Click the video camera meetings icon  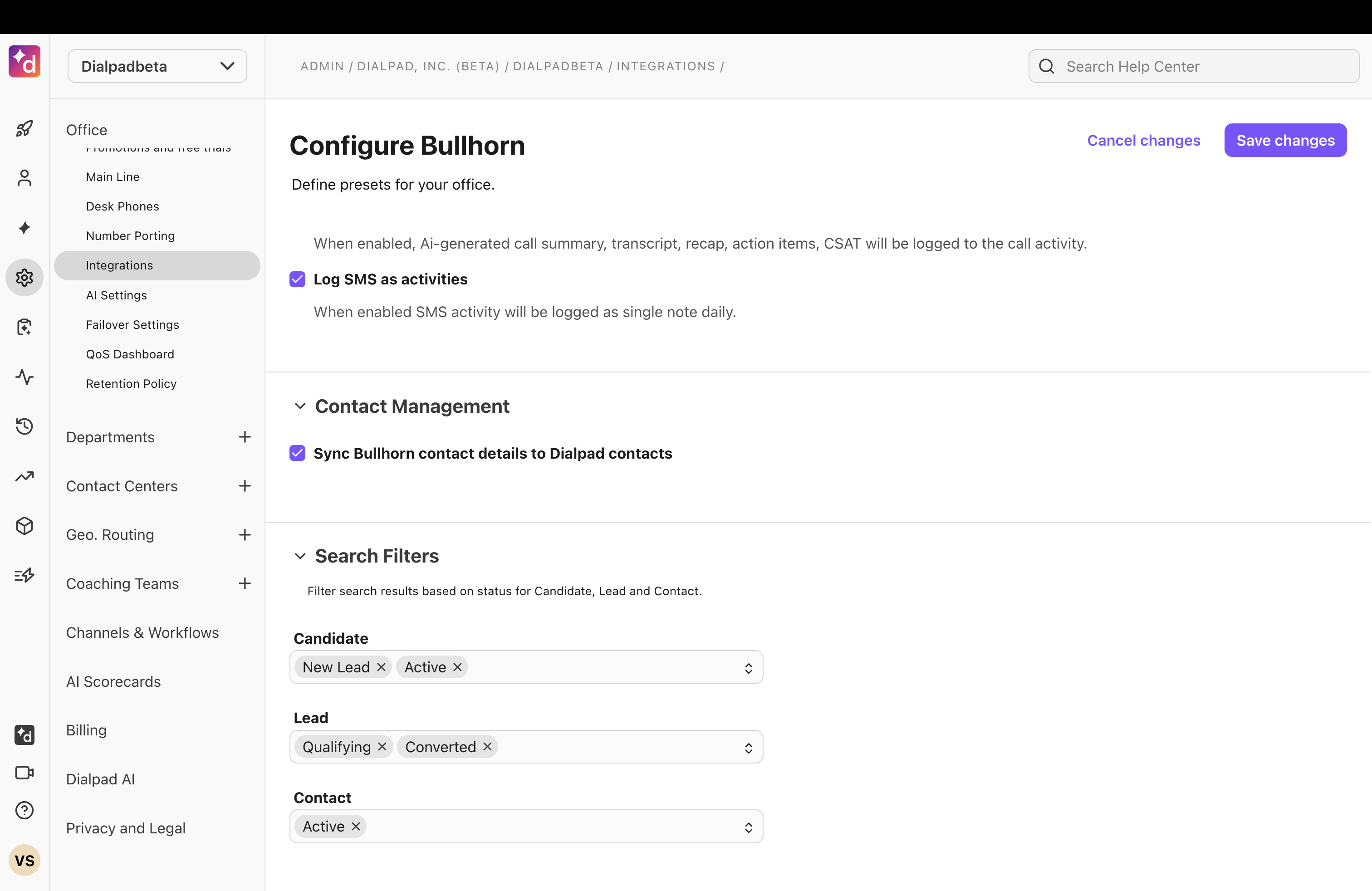pos(24,772)
